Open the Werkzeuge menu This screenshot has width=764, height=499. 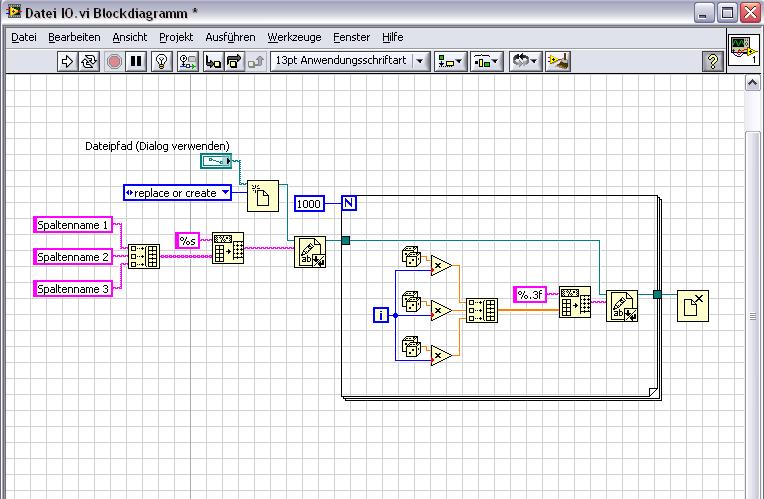(294, 37)
